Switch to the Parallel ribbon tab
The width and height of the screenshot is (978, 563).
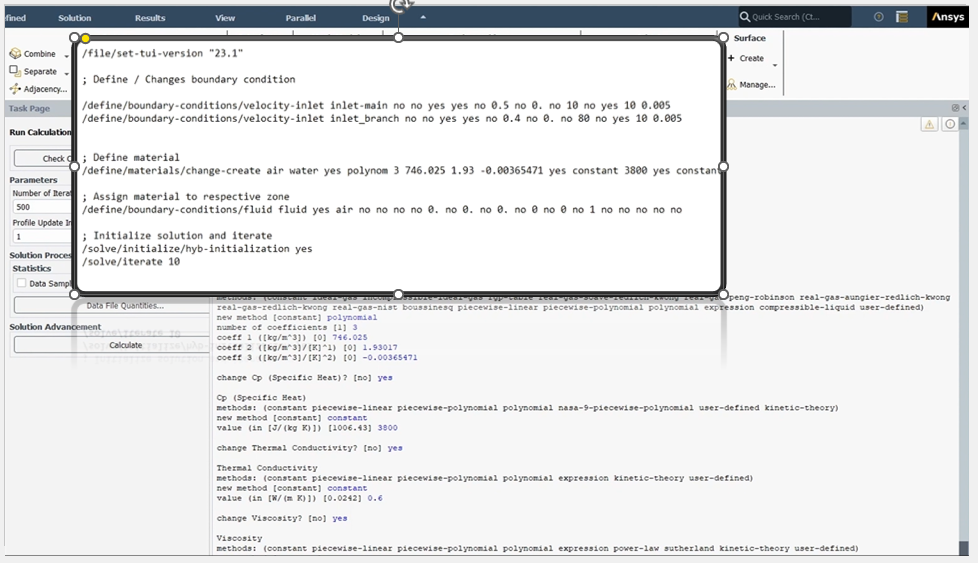point(301,18)
